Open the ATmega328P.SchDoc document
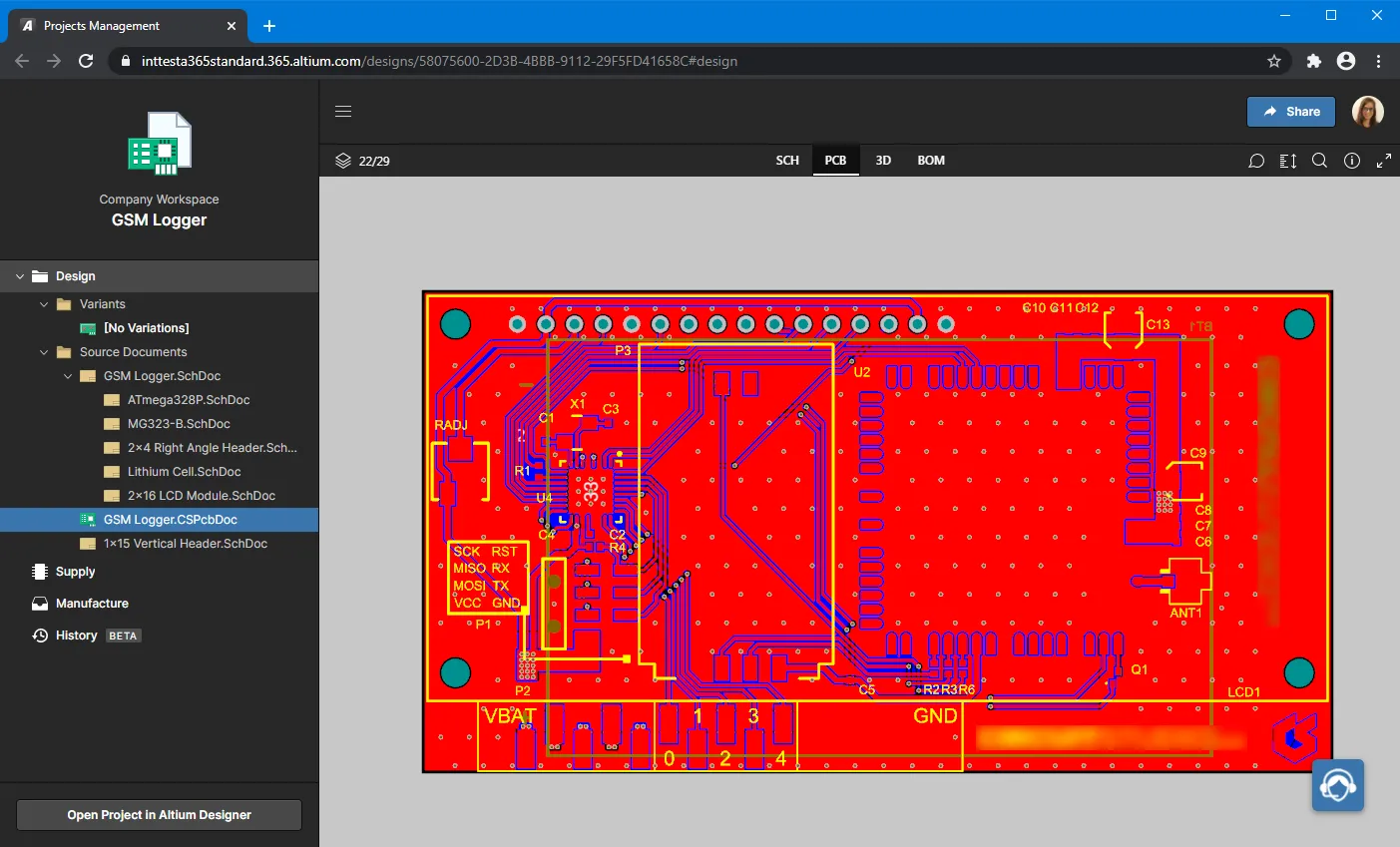Image resolution: width=1400 pixels, height=847 pixels. [189, 400]
